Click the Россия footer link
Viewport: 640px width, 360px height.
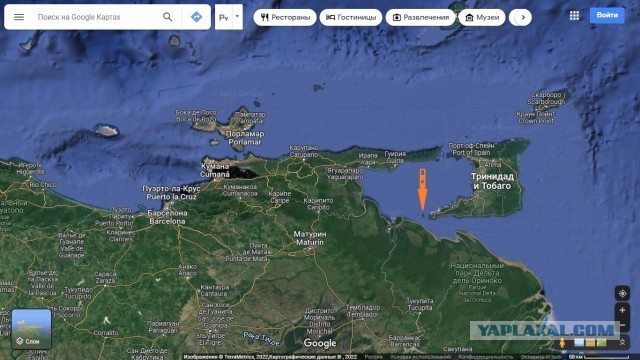(x=373, y=357)
